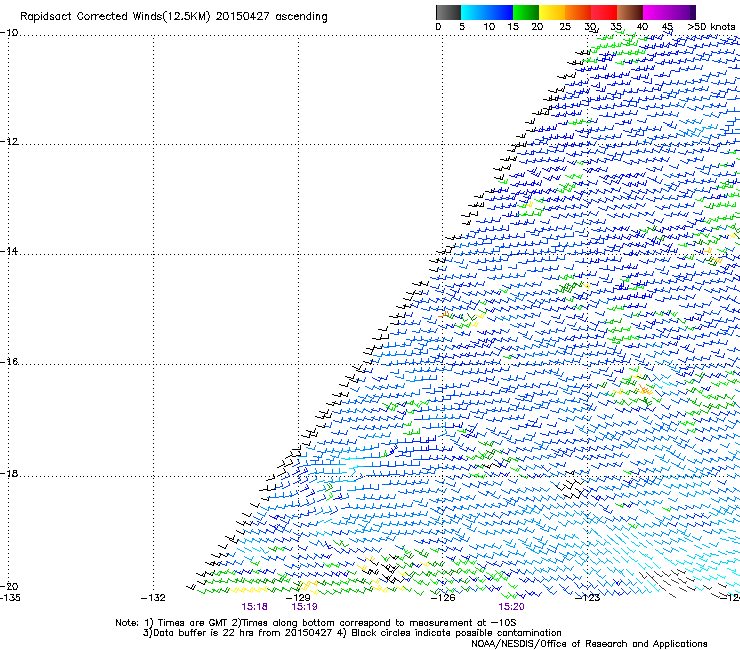This screenshot has height=650, width=740.
Task: Click the magenta-purple 40-50 knots legend segment
Action: coord(669,12)
